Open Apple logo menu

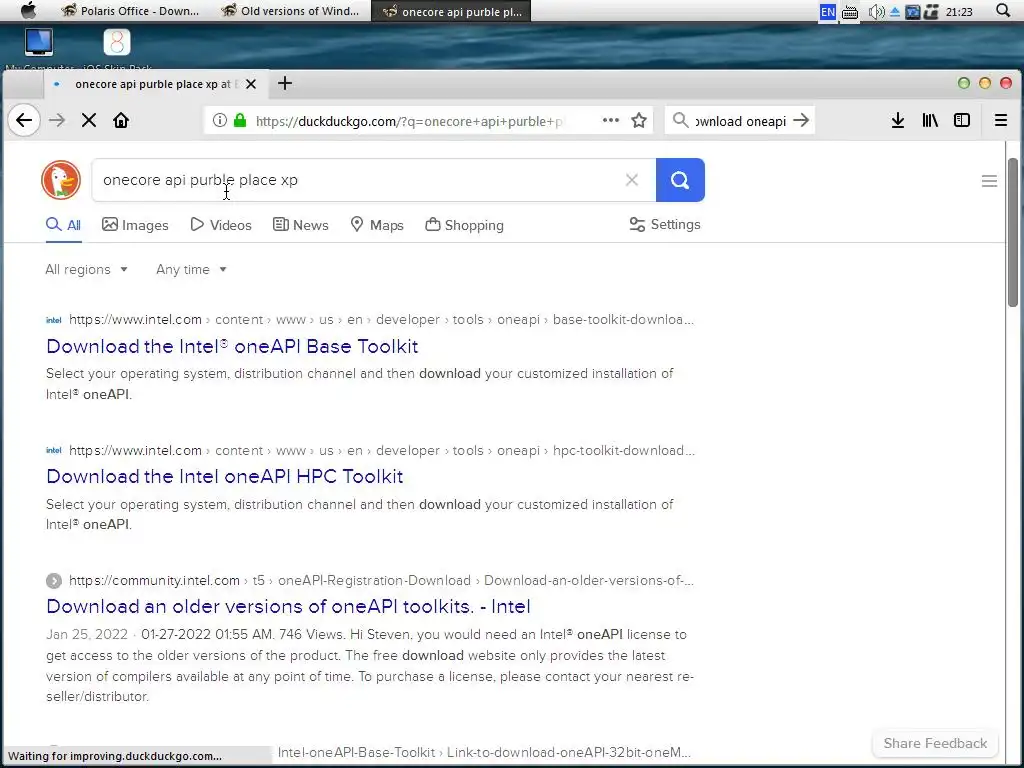[x=29, y=10]
